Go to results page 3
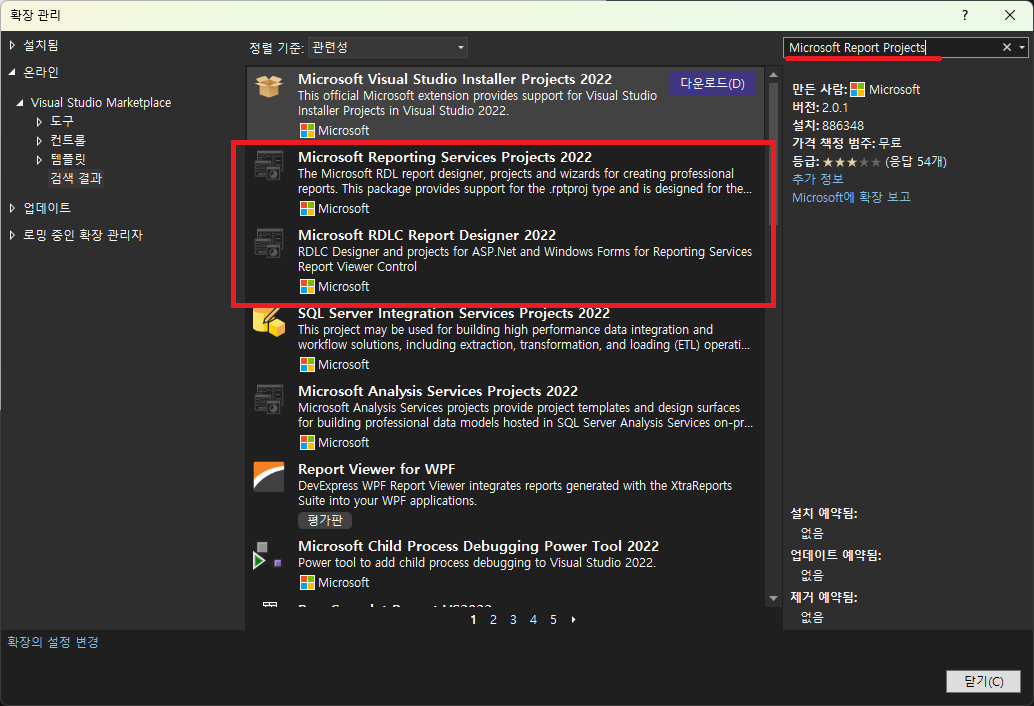The width and height of the screenshot is (1034, 706). pos(513,620)
